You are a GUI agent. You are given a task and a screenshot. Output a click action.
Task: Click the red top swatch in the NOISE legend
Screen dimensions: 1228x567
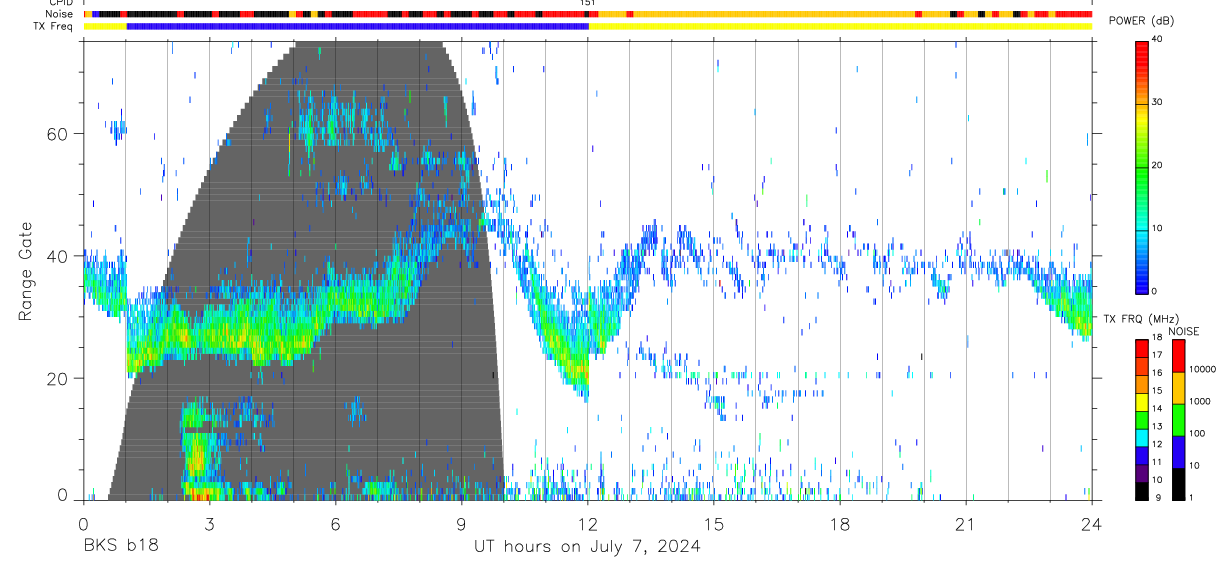[x=1178, y=356]
